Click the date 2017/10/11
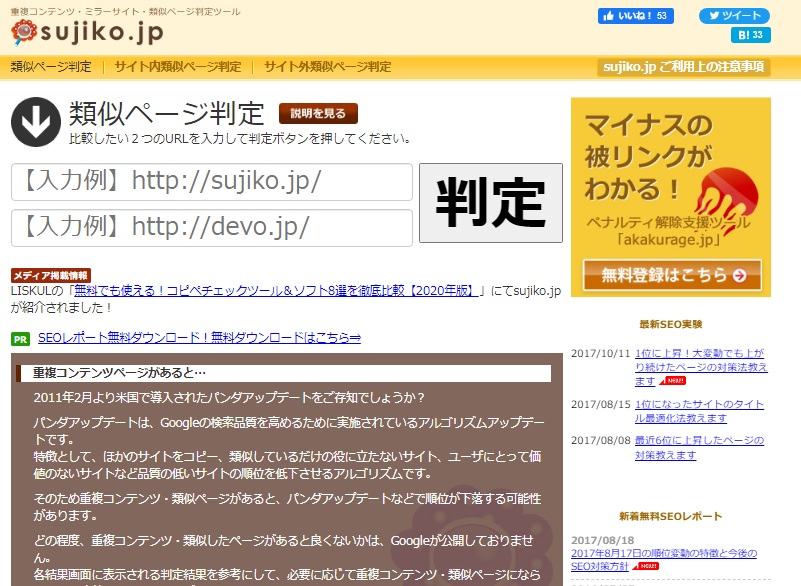 click(x=601, y=354)
